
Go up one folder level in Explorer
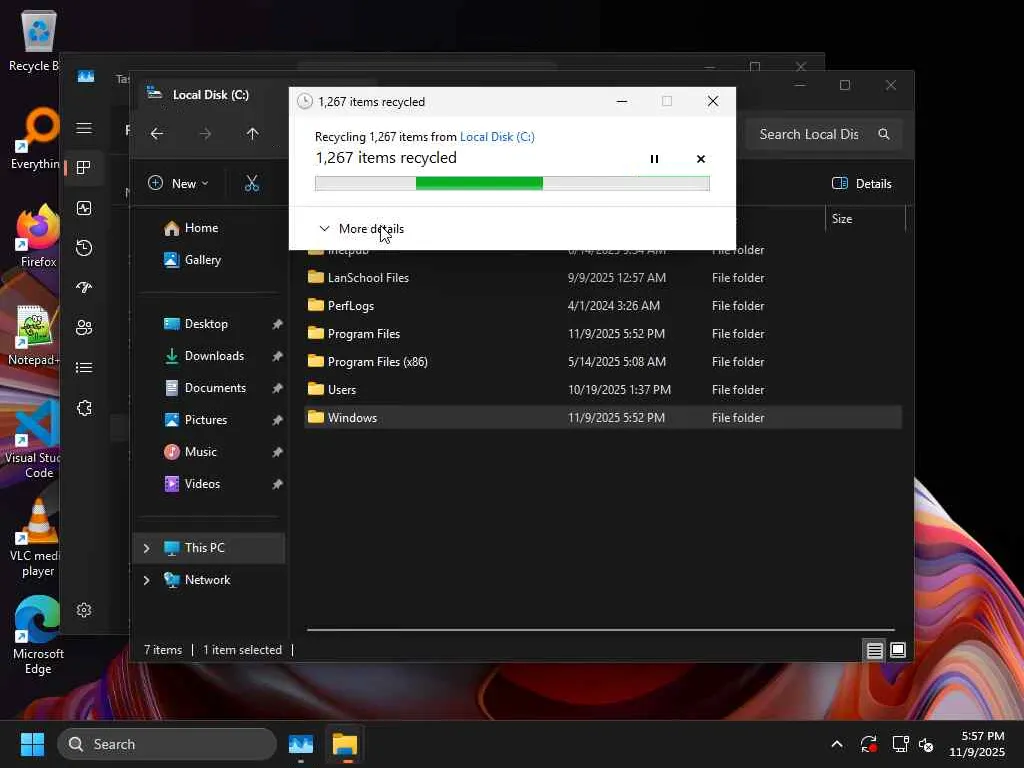click(x=253, y=134)
